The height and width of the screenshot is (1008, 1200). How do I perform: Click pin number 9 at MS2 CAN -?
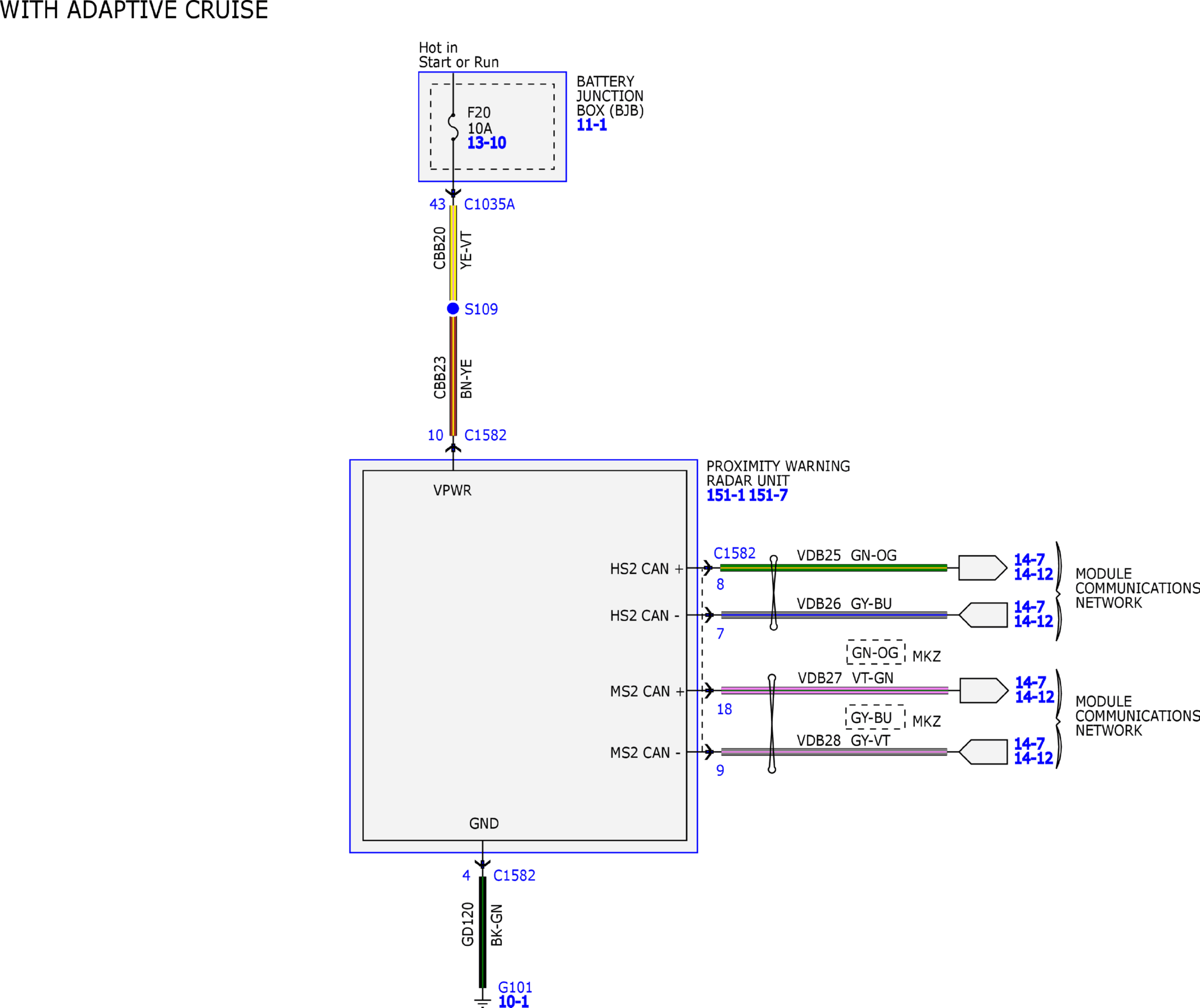[x=721, y=771]
